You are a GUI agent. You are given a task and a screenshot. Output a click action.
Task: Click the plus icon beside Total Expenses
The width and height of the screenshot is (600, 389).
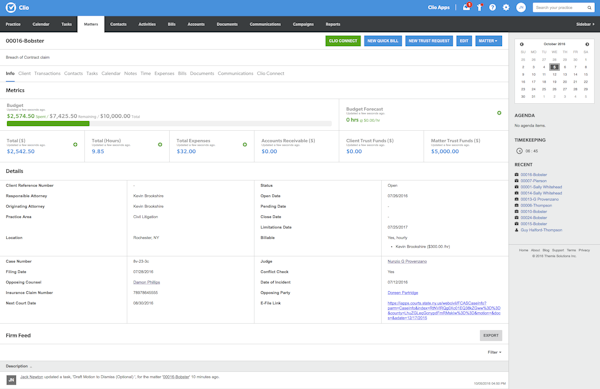coord(245,145)
